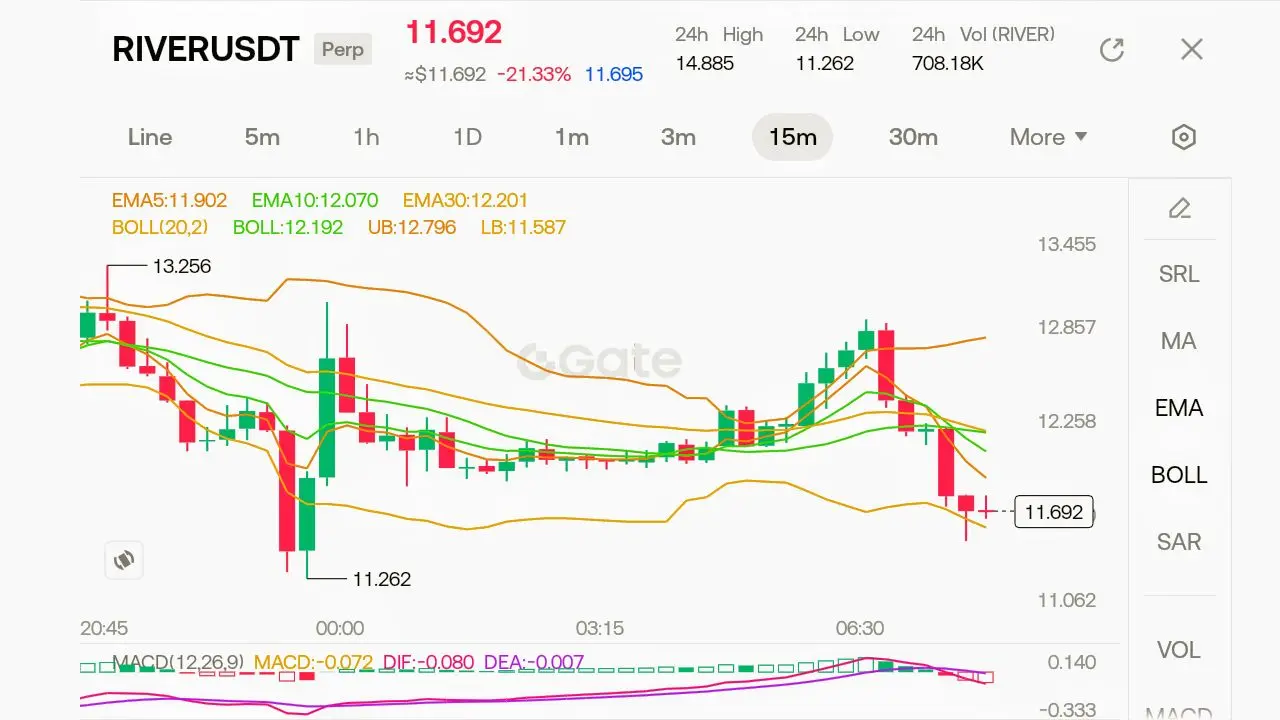Switch chart to Line view
Viewport: 1280px width, 720px height.
(150, 137)
